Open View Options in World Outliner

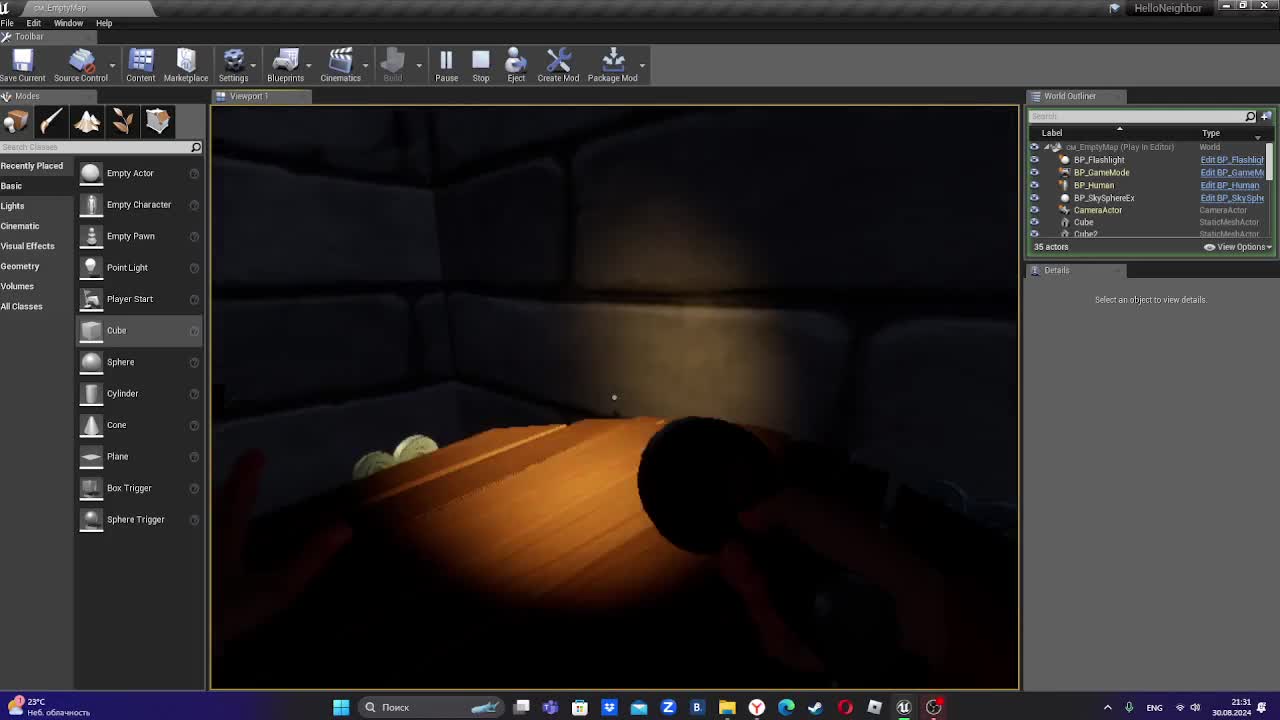pos(1237,247)
